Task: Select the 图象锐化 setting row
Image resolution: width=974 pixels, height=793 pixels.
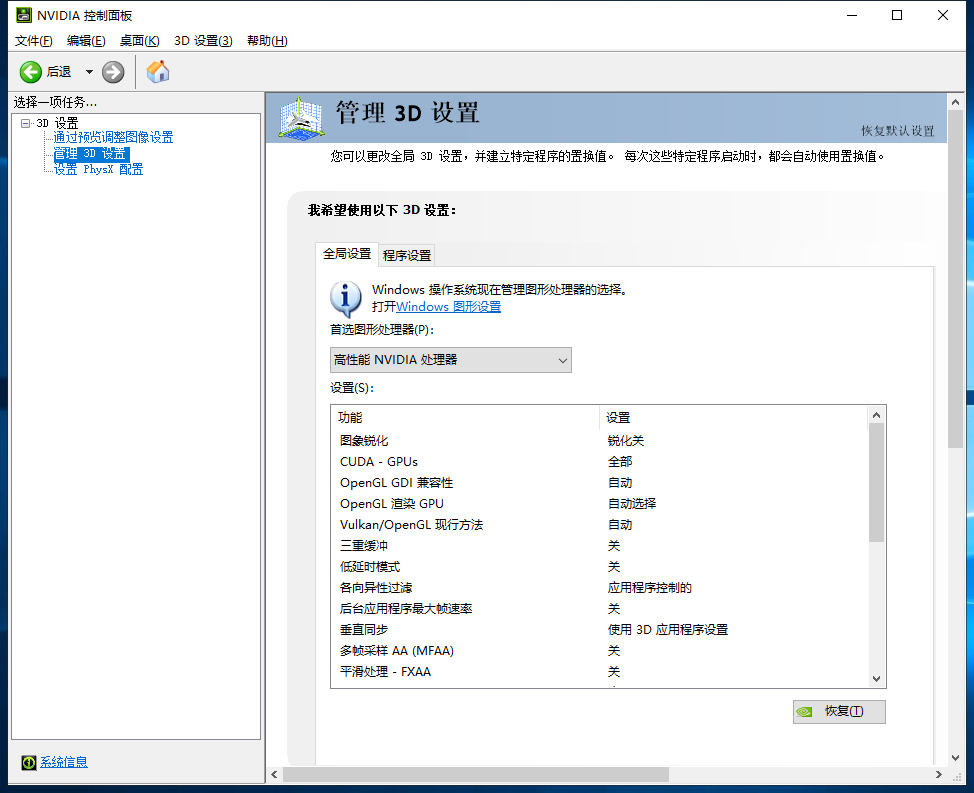Action: [x=599, y=440]
